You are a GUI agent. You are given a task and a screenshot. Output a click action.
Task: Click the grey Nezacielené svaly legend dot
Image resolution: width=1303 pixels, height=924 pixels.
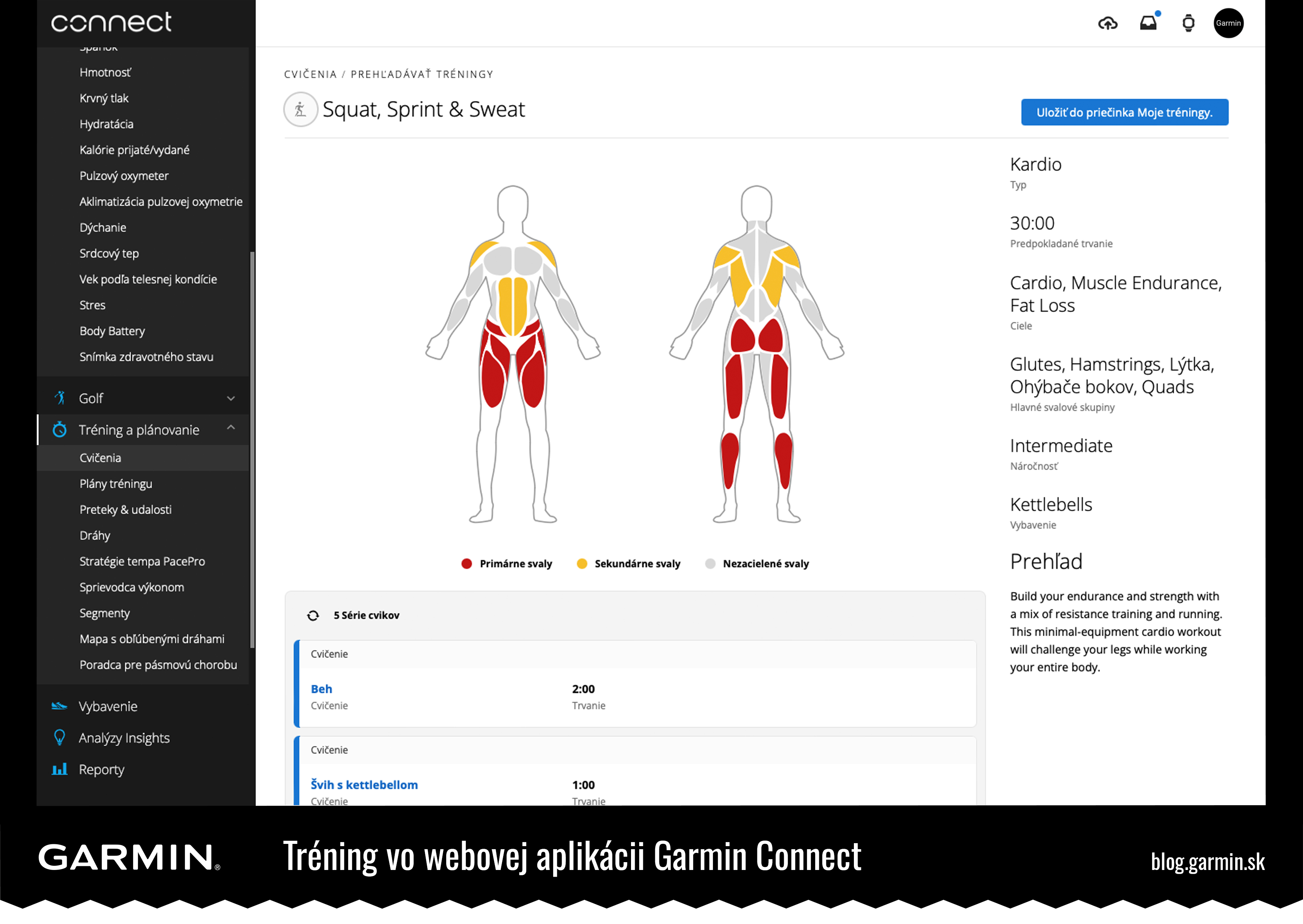tap(710, 564)
